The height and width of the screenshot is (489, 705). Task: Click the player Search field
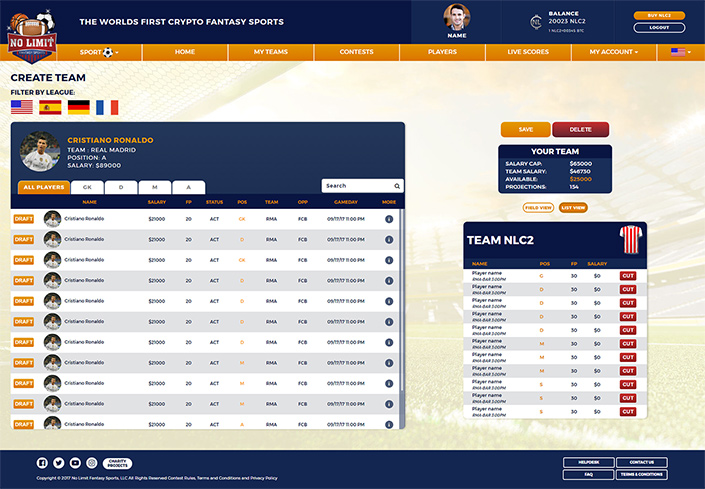[x=357, y=185]
